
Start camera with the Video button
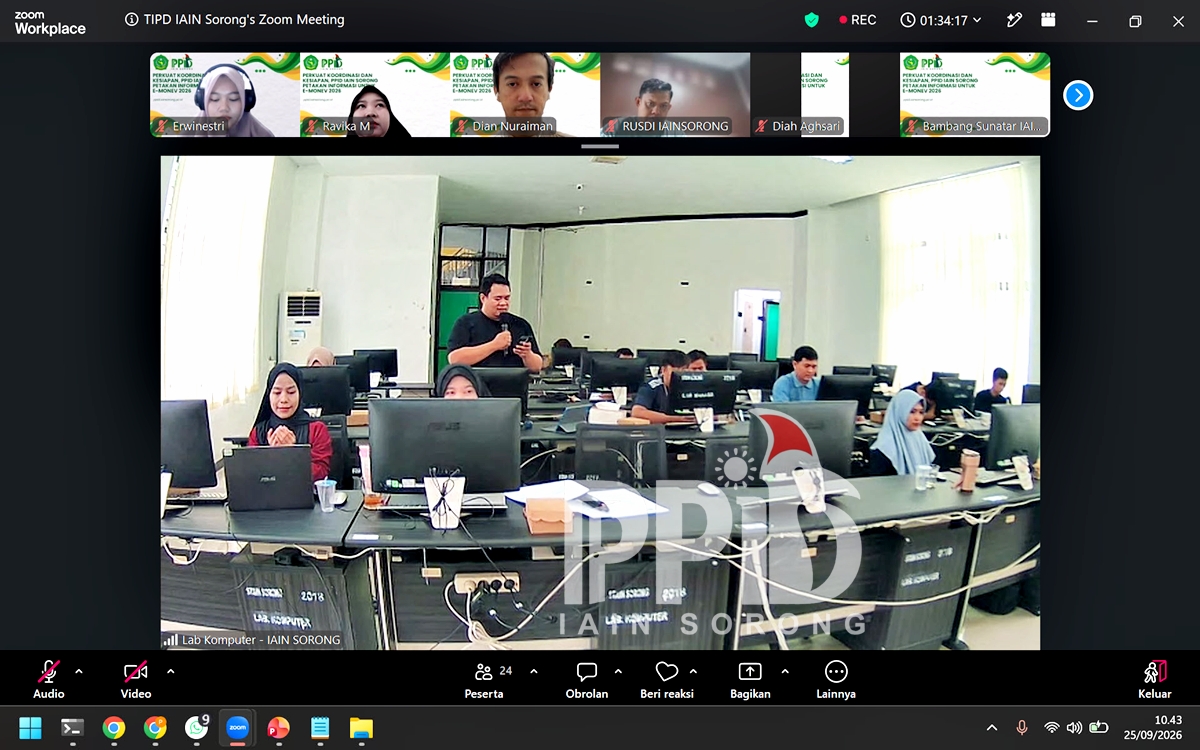[x=136, y=679]
